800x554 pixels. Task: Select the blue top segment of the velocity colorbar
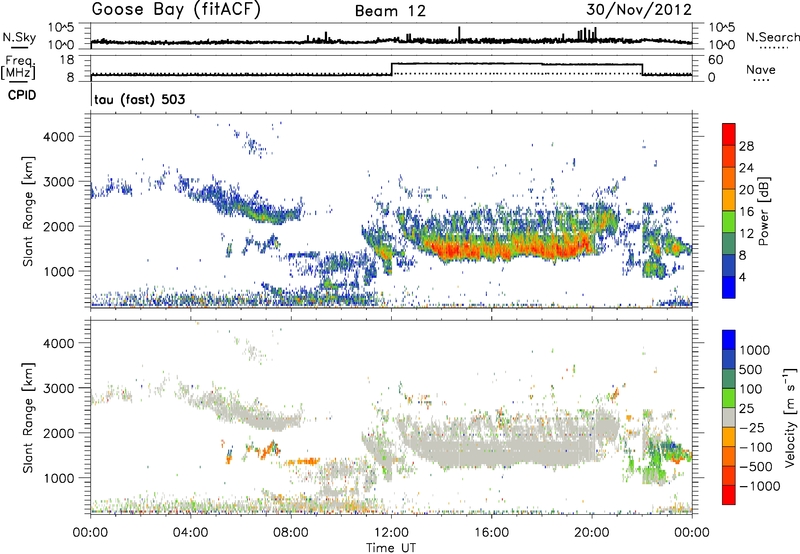(x=729, y=340)
